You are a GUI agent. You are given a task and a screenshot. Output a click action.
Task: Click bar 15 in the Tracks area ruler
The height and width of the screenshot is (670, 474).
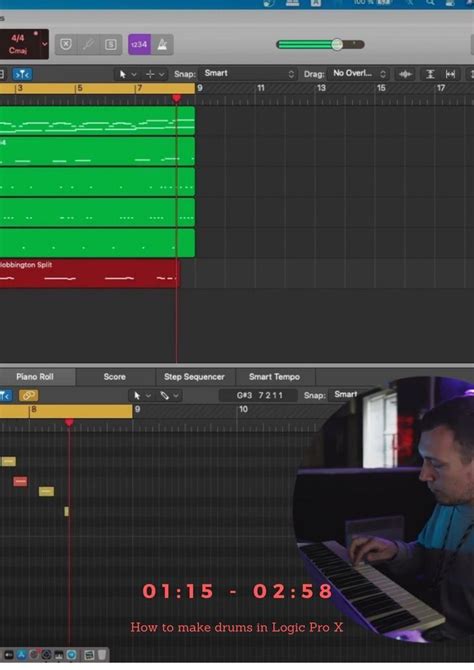click(381, 88)
